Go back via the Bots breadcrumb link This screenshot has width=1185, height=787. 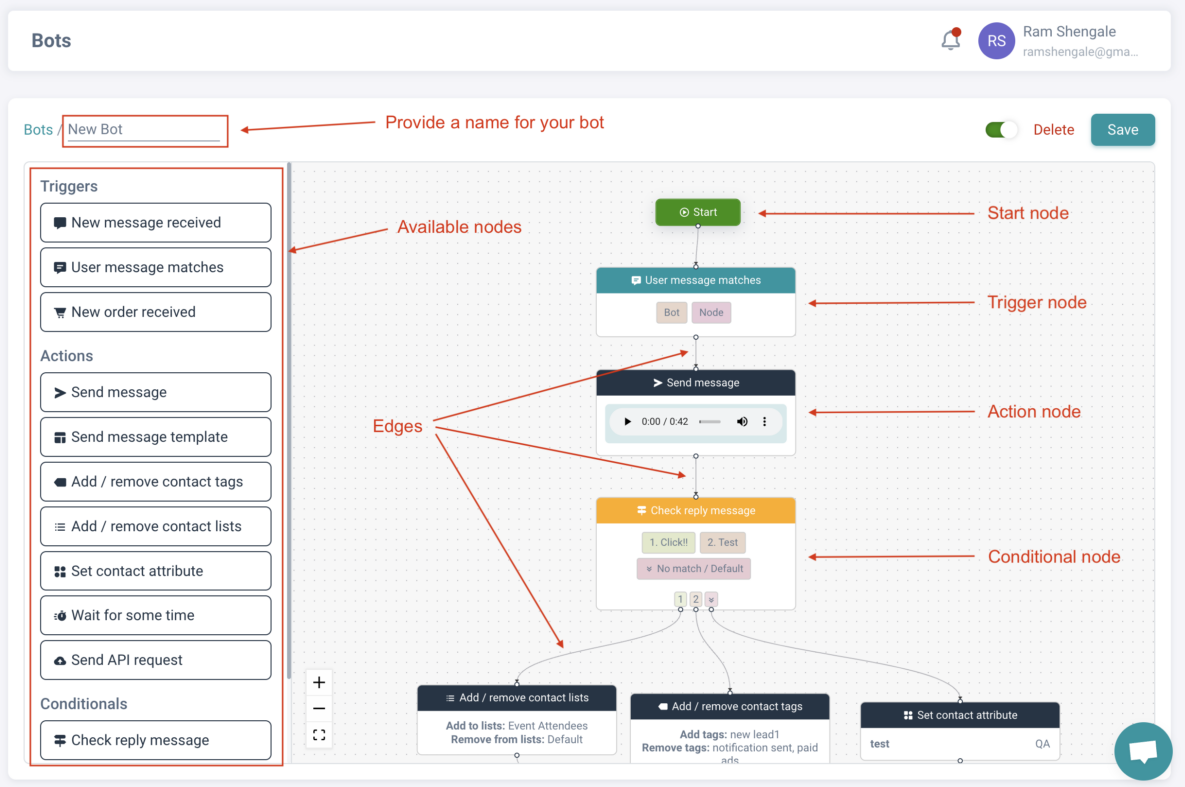[x=38, y=130]
